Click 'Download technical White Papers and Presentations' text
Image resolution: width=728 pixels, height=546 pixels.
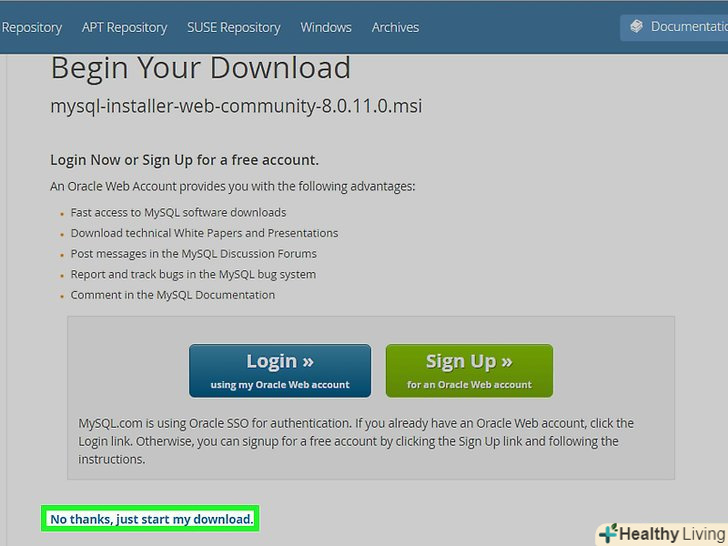(204, 233)
